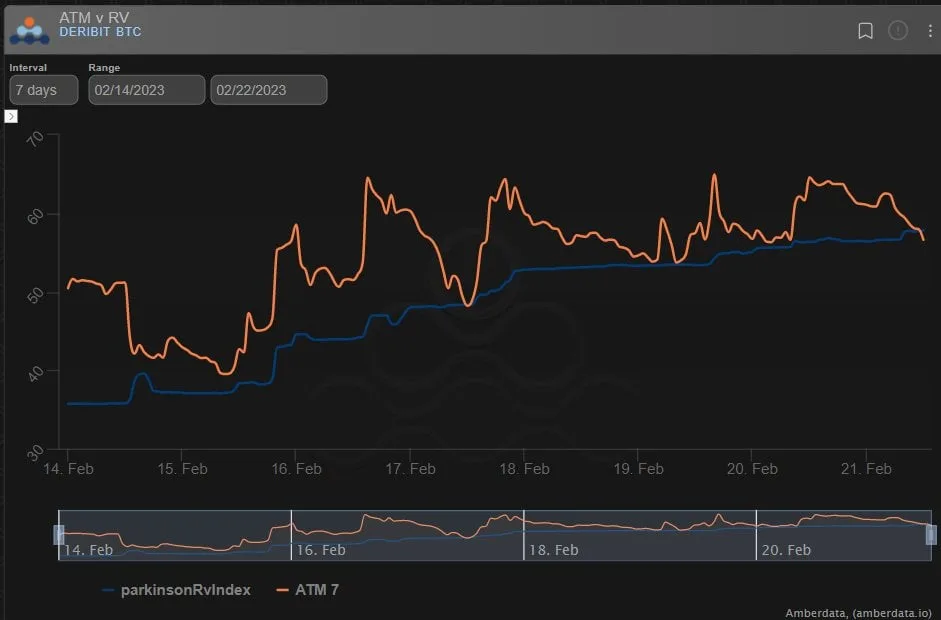Click the Amberdata logo icon
941x620 pixels.
tap(29, 31)
